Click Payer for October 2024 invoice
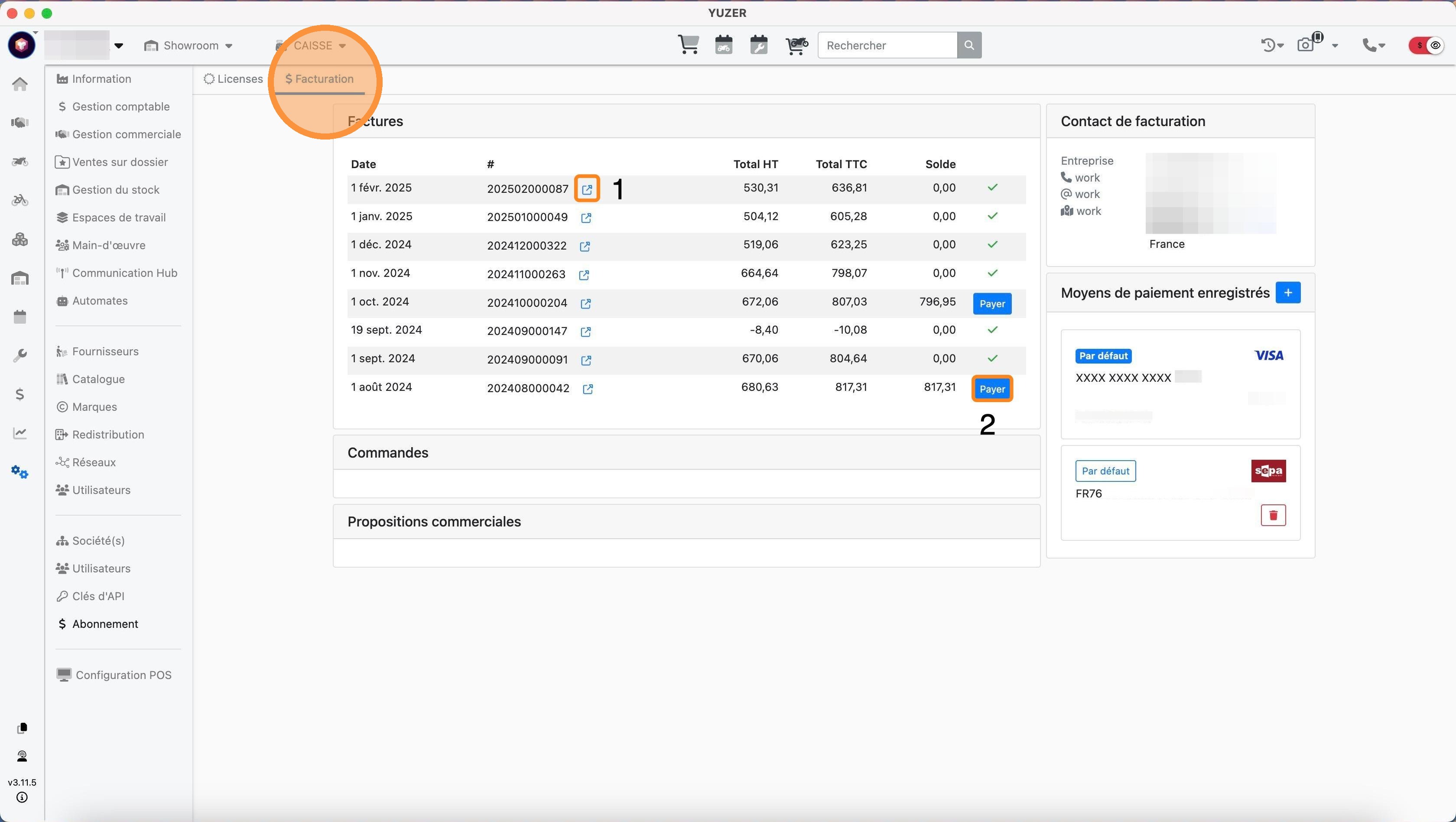 (992, 304)
